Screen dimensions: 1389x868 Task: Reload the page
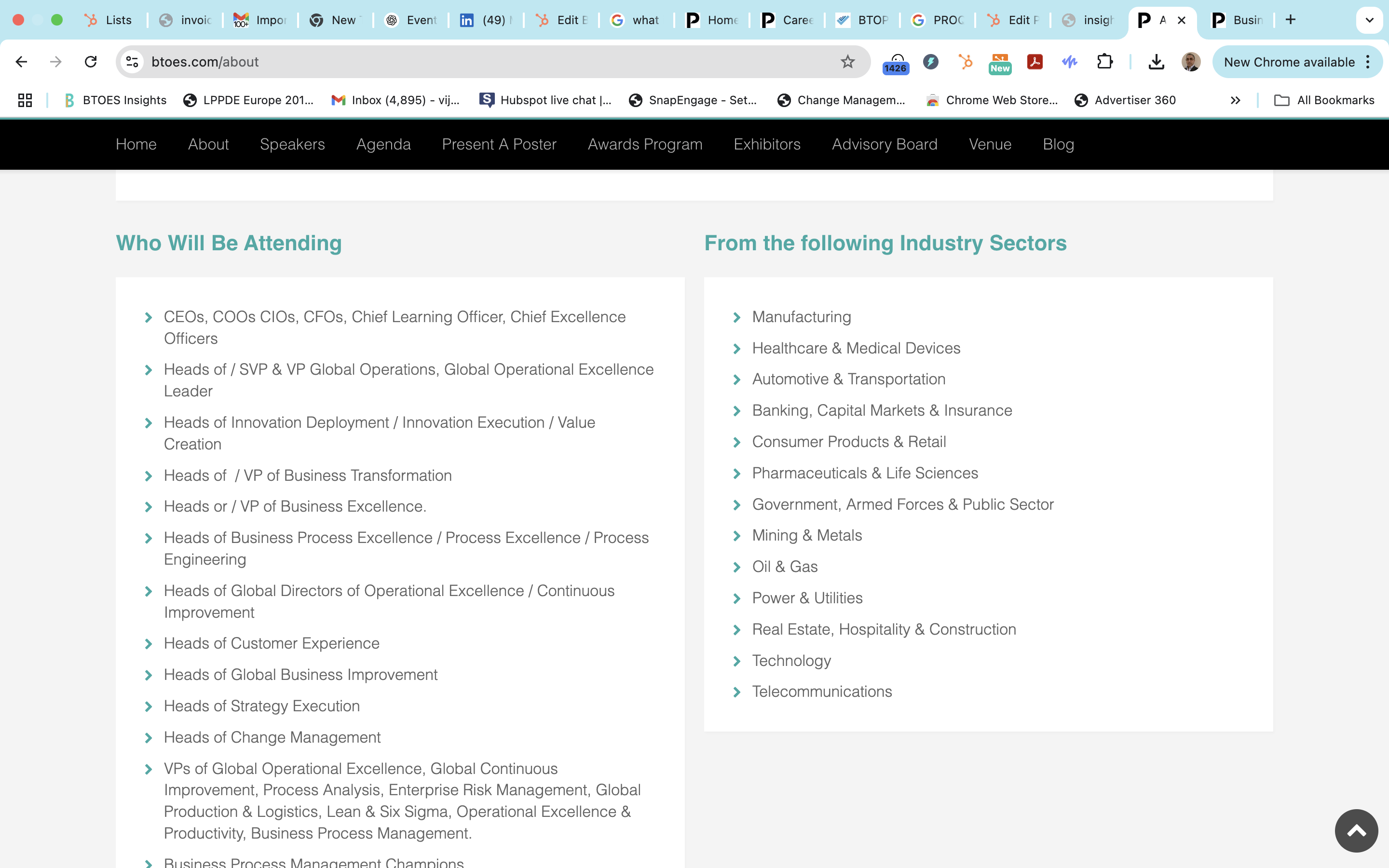91,62
